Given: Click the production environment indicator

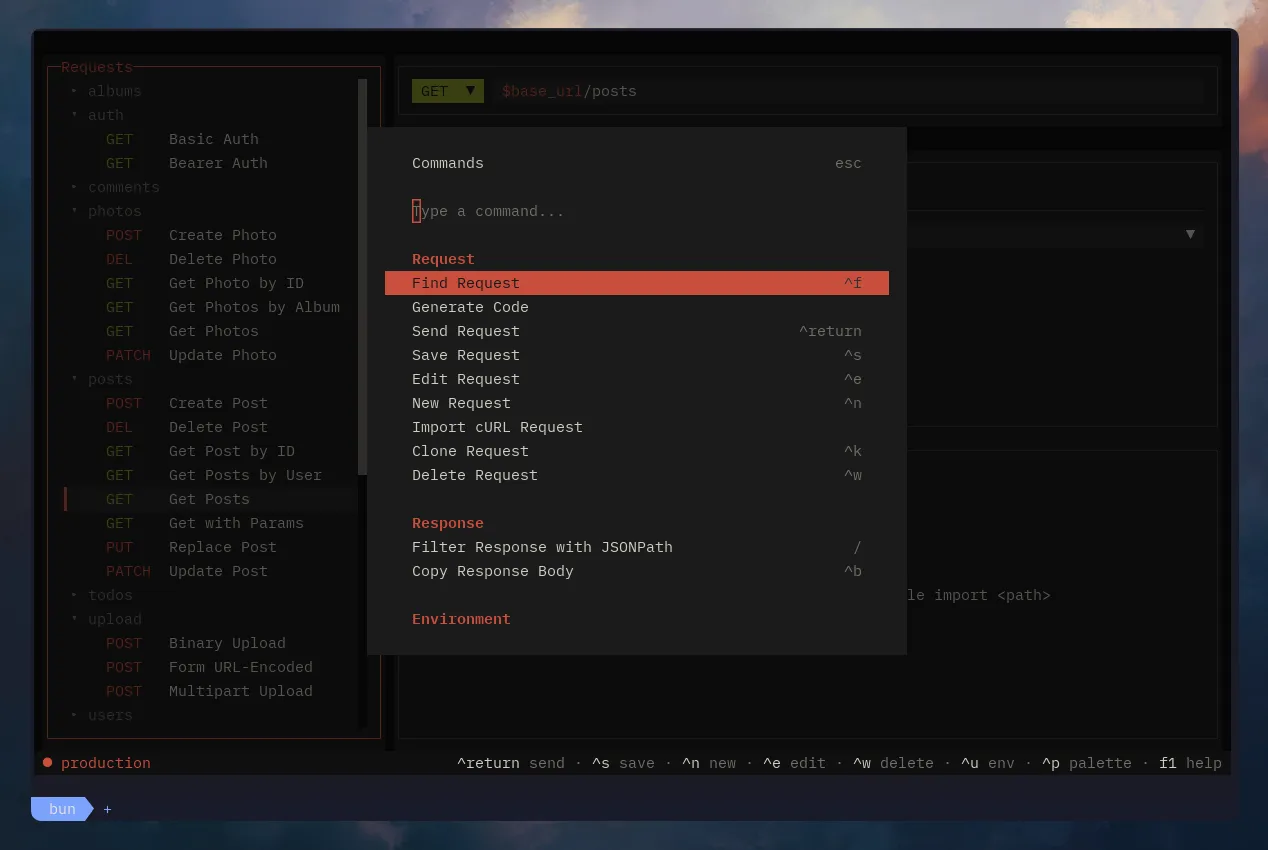Looking at the screenshot, I should point(96,763).
